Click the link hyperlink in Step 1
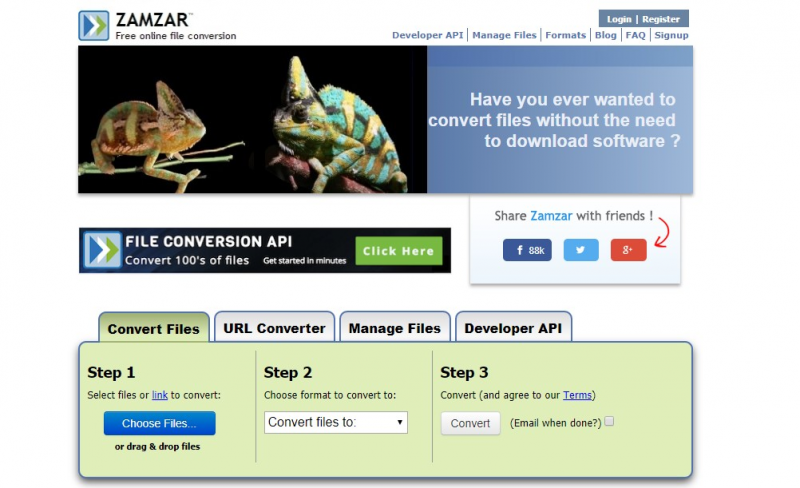800x488 pixels. point(160,395)
